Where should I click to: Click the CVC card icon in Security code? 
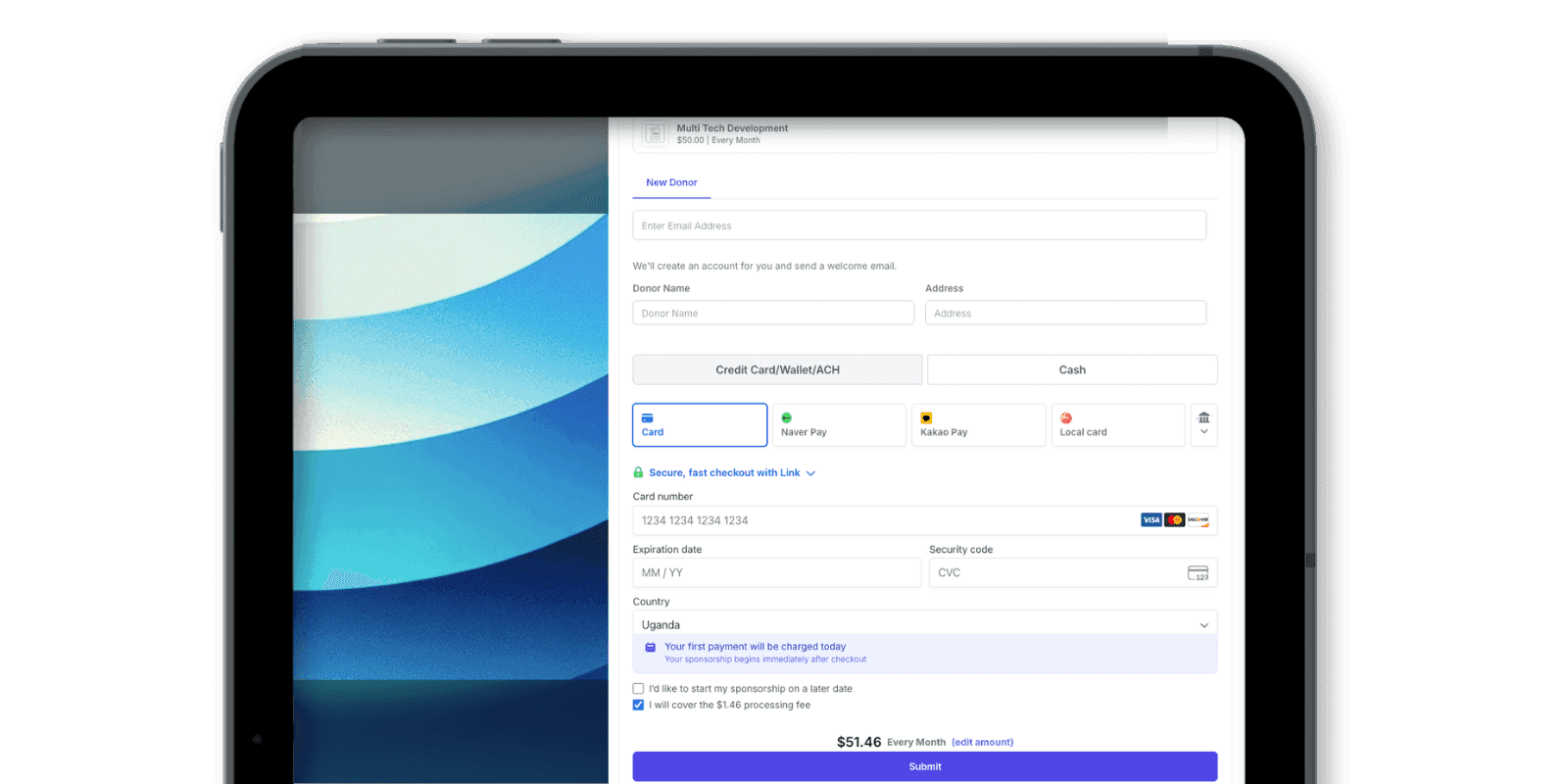tap(1198, 573)
